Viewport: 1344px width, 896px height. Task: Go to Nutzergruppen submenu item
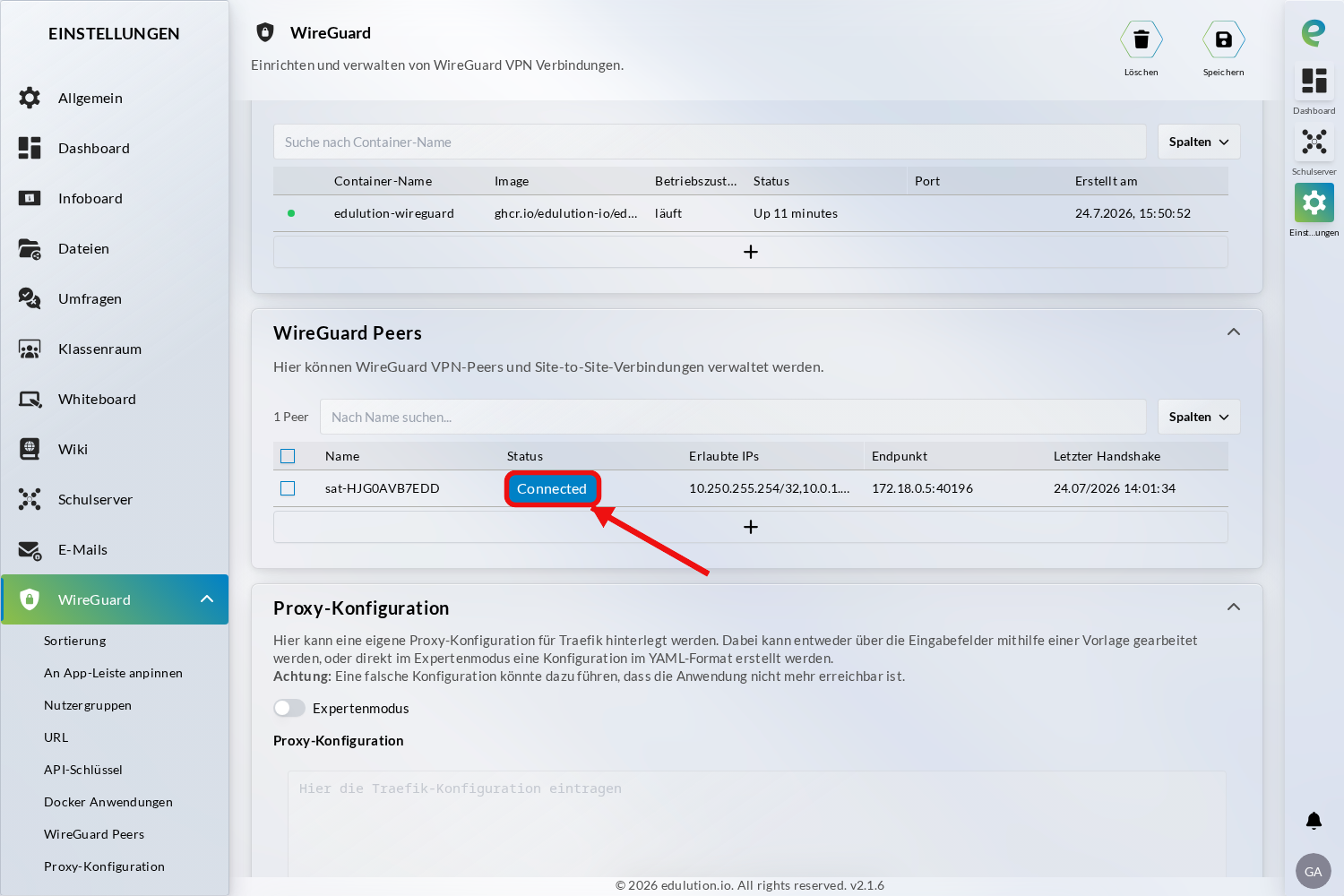point(88,705)
